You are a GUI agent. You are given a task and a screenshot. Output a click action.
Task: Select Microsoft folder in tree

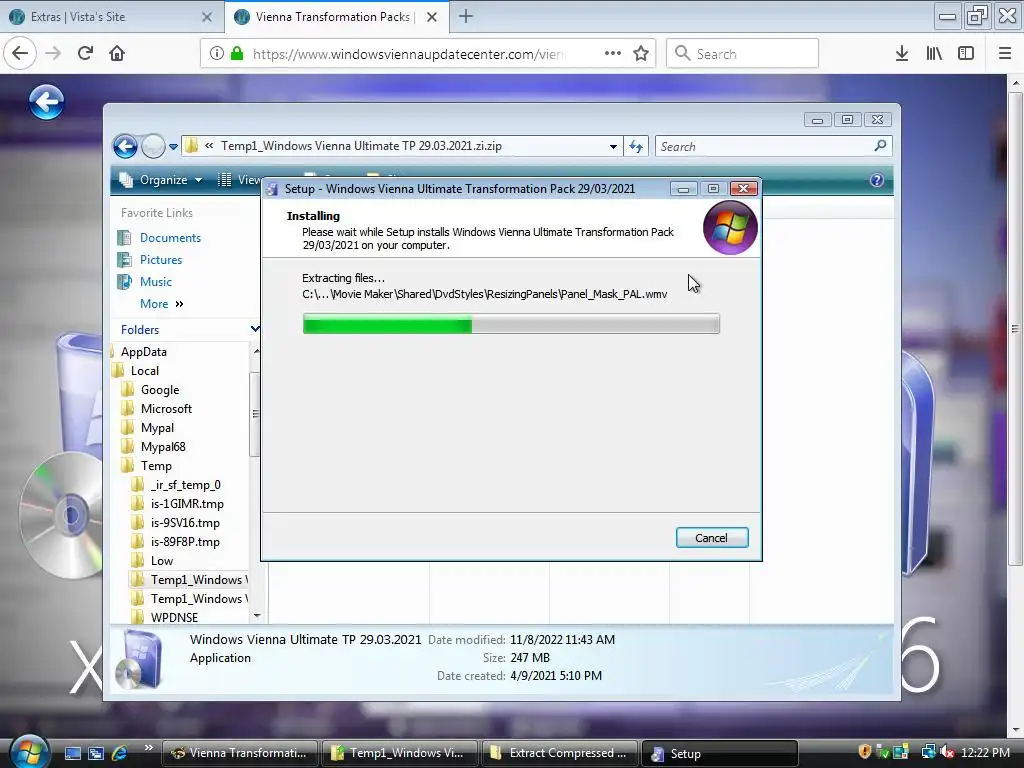point(166,409)
